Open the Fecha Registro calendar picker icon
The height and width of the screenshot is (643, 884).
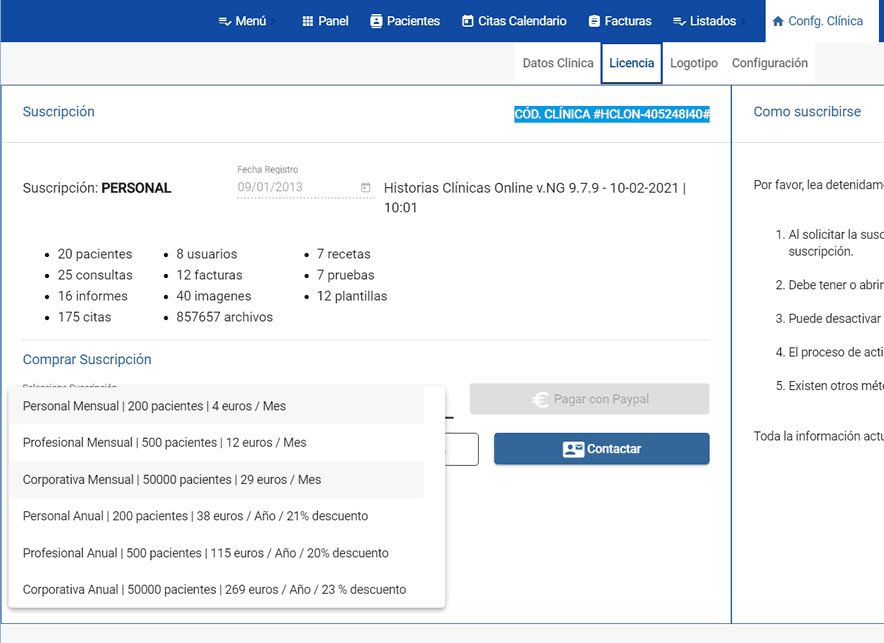[366, 187]
